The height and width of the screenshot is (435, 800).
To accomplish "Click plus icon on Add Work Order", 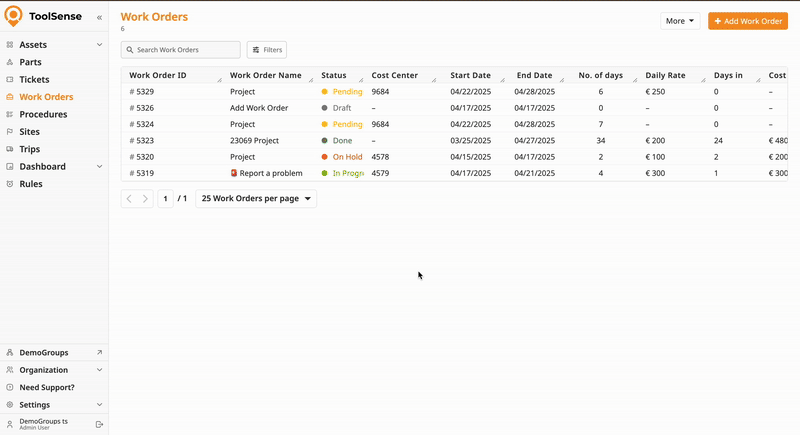I will tap(717, 21).
